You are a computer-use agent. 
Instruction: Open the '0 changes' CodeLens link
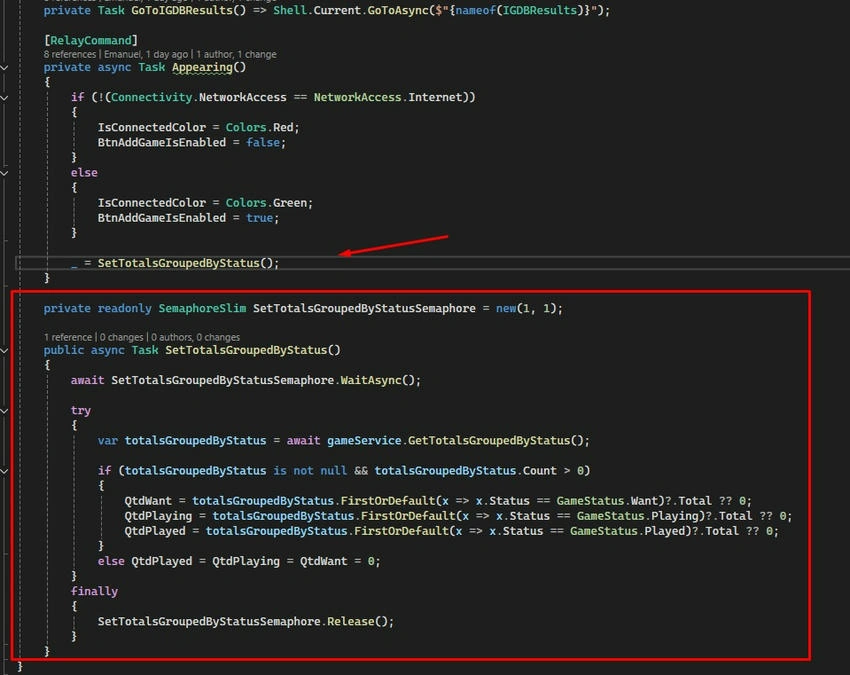[121, 337]
